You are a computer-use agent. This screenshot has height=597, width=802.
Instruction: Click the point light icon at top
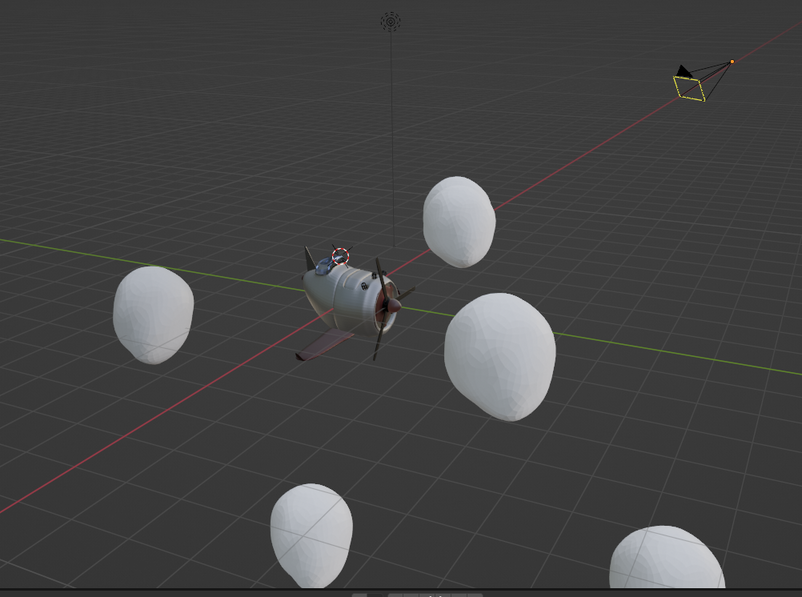pyautogui.click(x=391, y=21)
